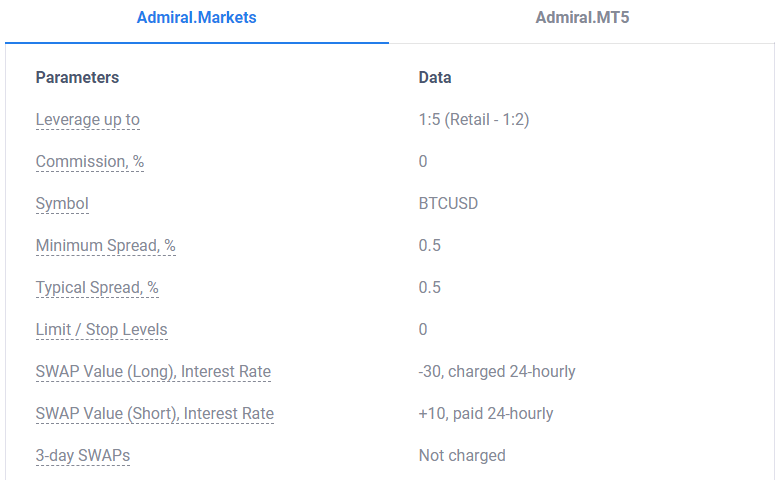Click the -30, charged 24-hourly value
Screen dimensions: 781x480
497,371
